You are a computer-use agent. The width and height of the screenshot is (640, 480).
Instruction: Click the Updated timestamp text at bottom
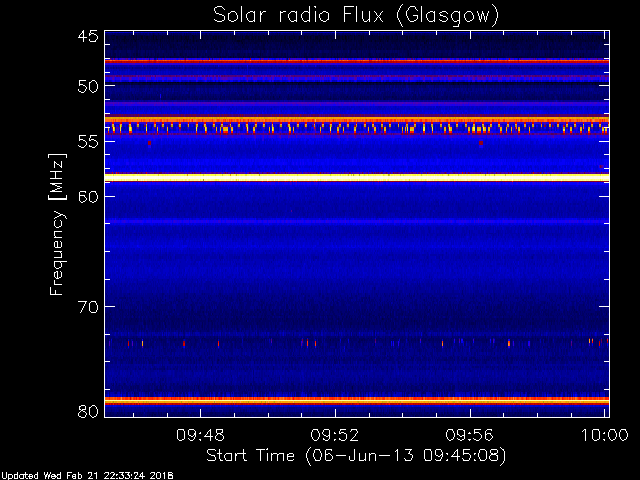coord(87,476)
